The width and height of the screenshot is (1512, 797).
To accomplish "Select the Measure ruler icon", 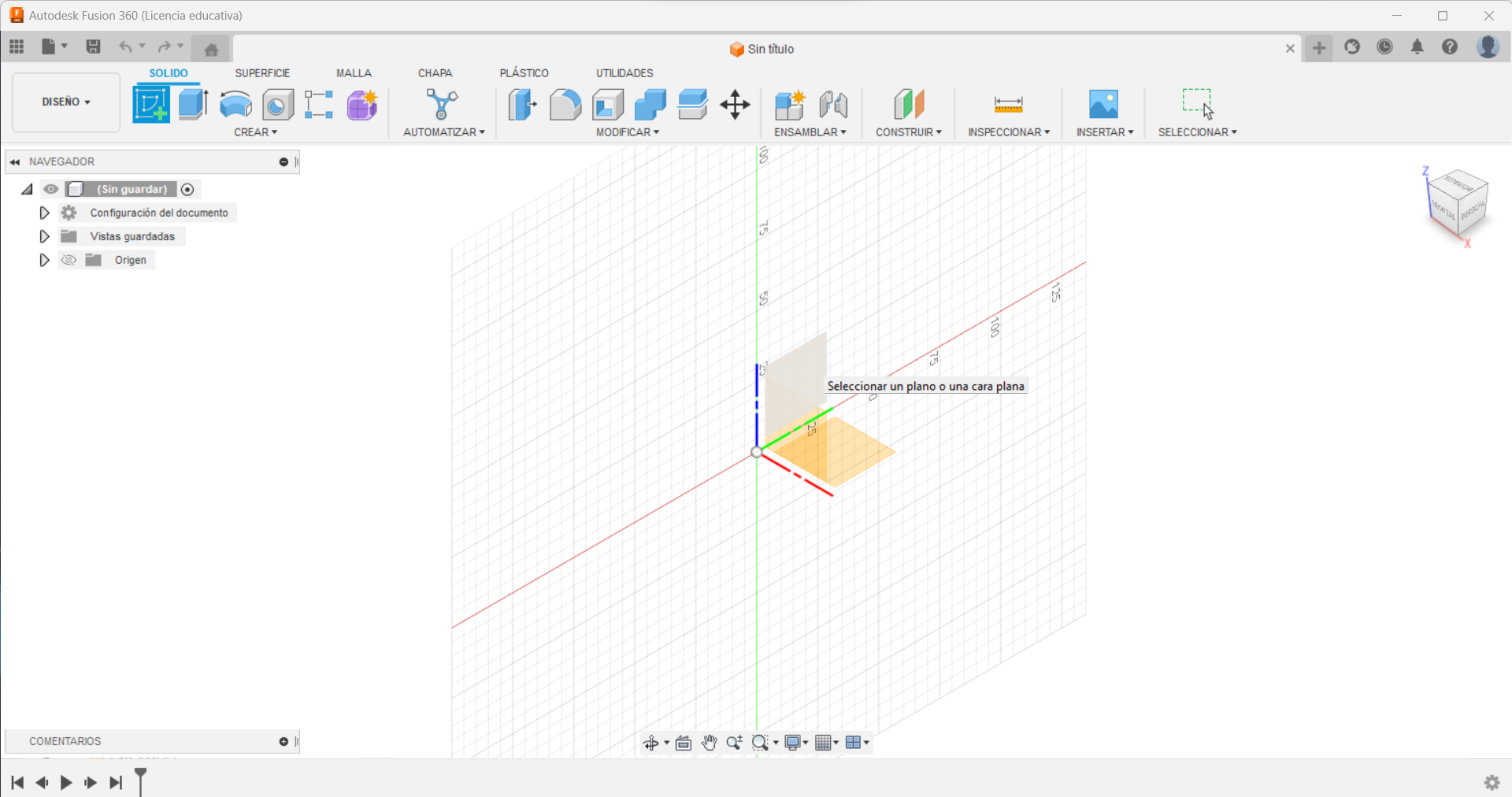I will [x=1009, y=105].
